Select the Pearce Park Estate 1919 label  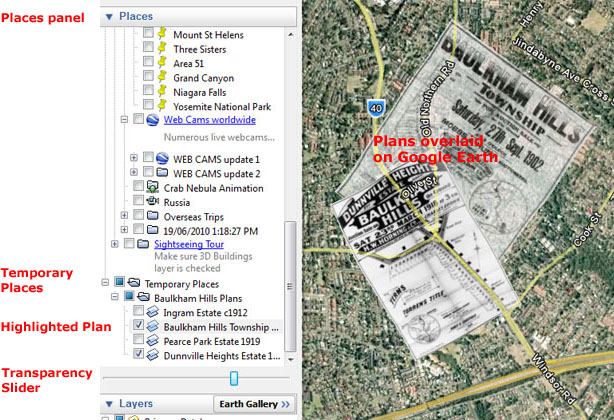tap(212, 341)
